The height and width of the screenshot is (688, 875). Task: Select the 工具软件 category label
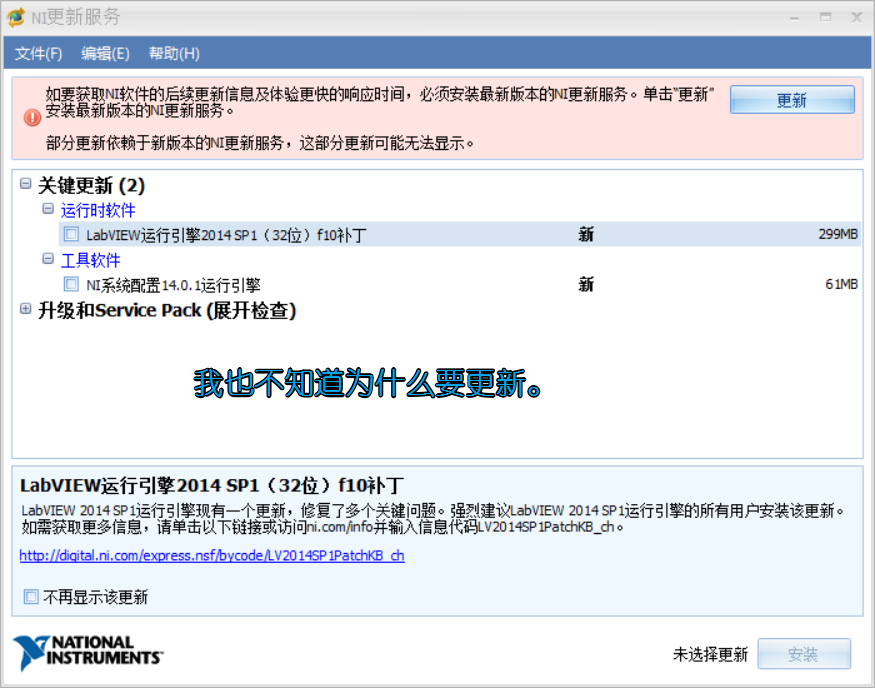[x=90, y=260]
